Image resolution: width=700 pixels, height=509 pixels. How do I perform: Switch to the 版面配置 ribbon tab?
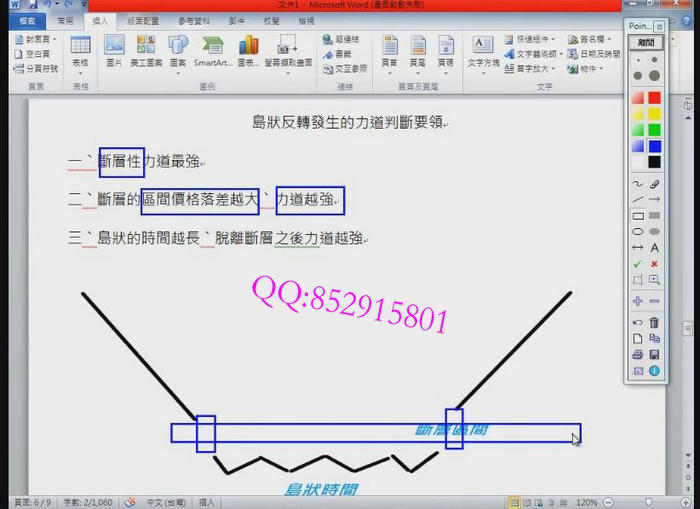tap(142, 20)
